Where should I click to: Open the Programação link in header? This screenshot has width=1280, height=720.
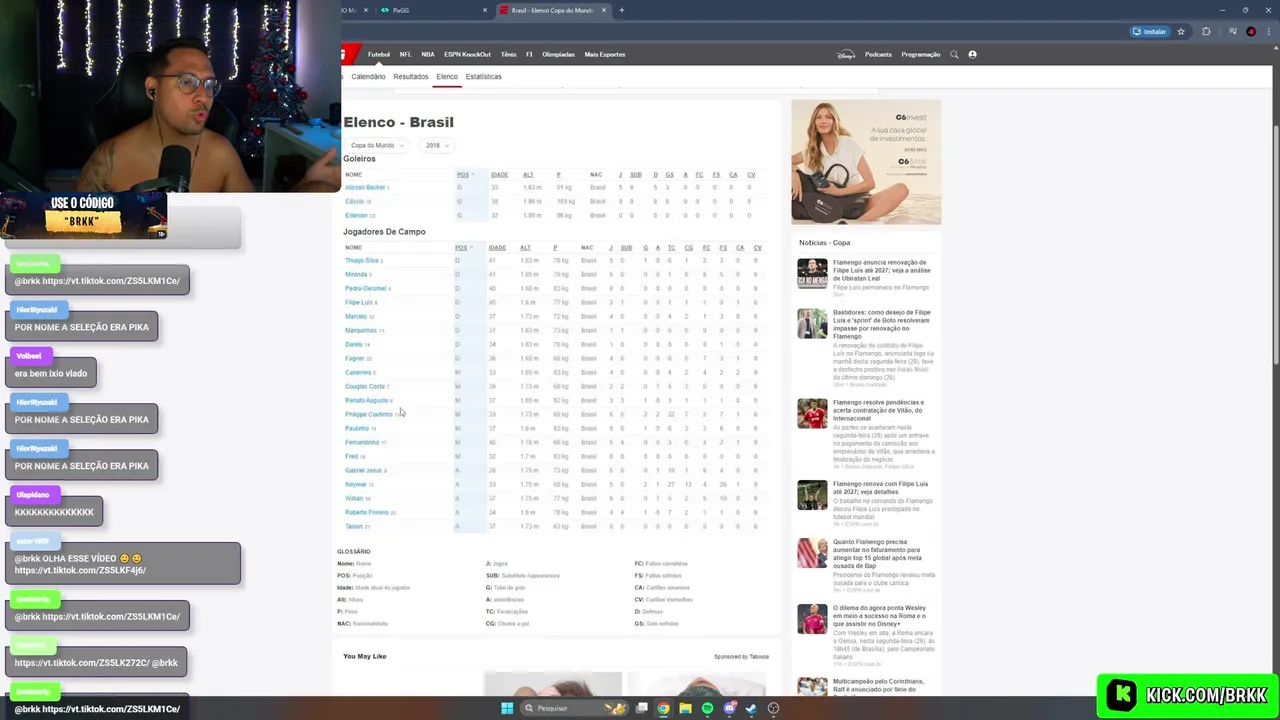920,54
